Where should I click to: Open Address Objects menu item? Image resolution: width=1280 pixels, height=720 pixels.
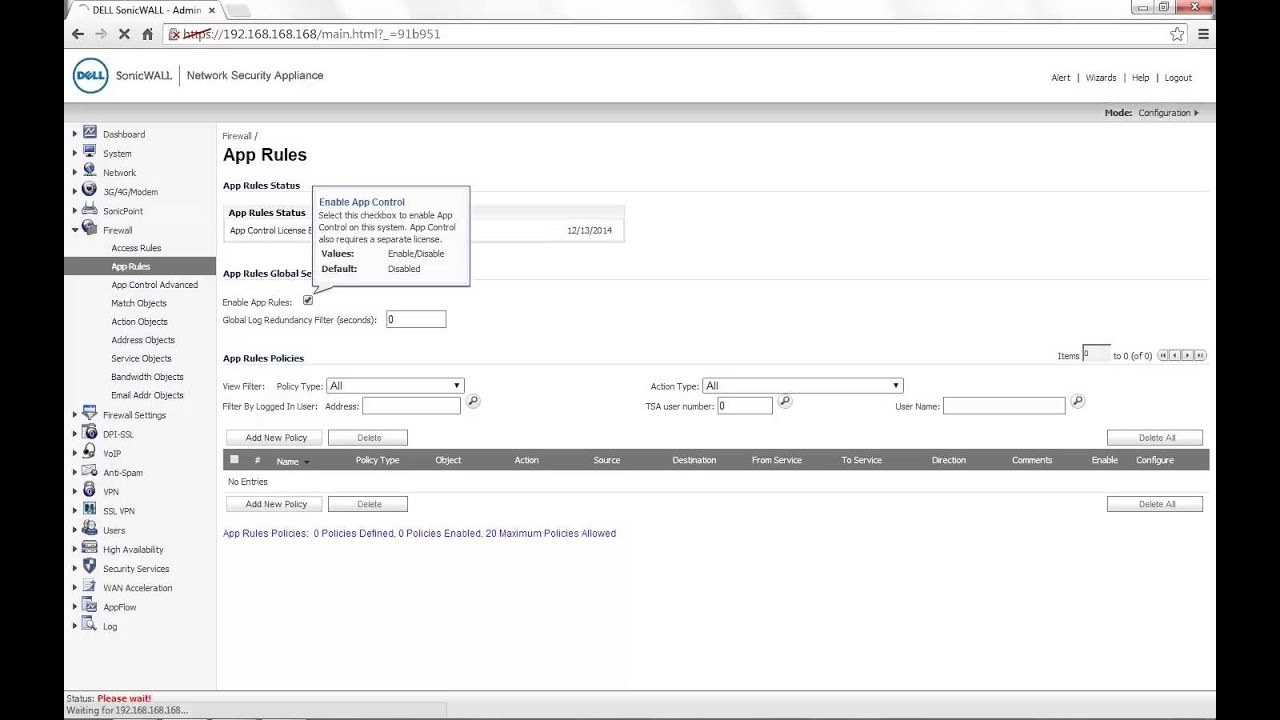tap(143, 340)
